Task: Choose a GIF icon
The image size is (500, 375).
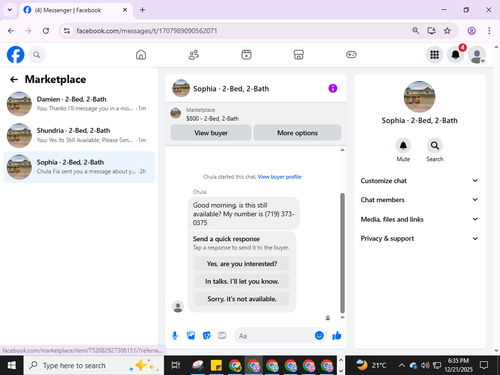Action: tap(222, 336)
